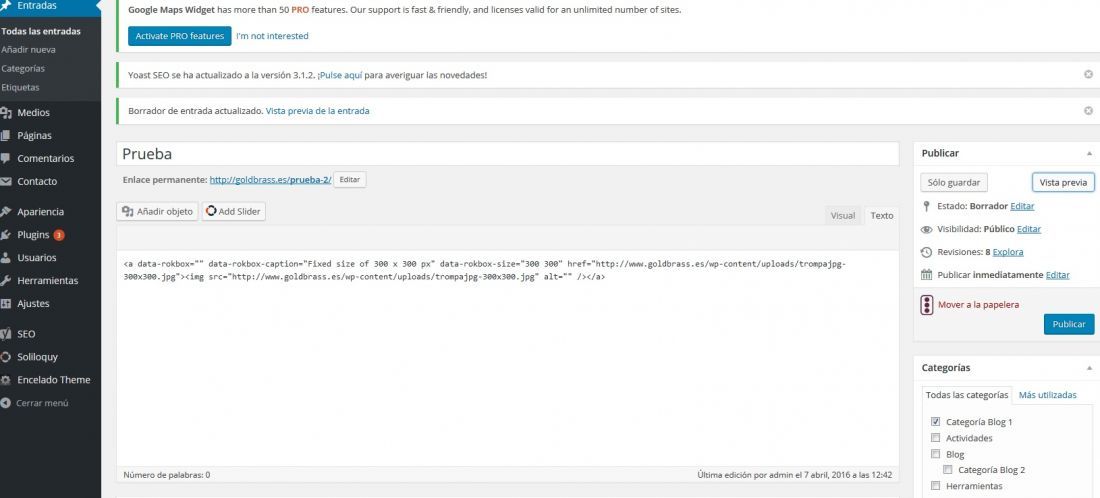1100x498 pixels.
Task: Open Entradas pin icon in sidebar
Action: pyautogui.click(x=6, y=6)
